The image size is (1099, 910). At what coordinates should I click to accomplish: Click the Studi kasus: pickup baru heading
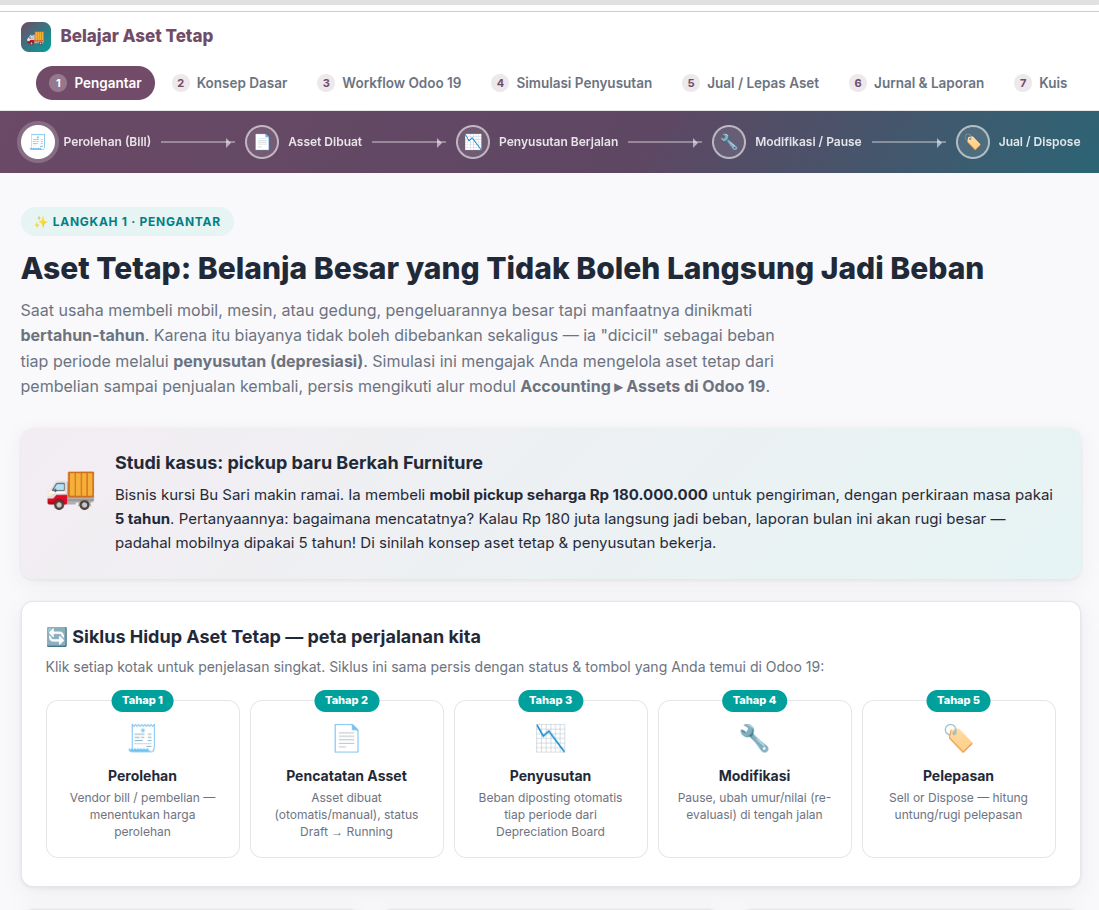coord(299,463)
